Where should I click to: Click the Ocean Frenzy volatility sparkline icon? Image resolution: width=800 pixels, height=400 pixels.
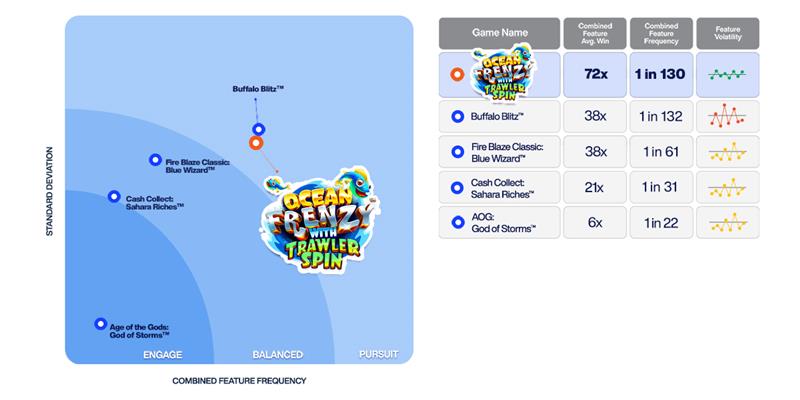727,74
